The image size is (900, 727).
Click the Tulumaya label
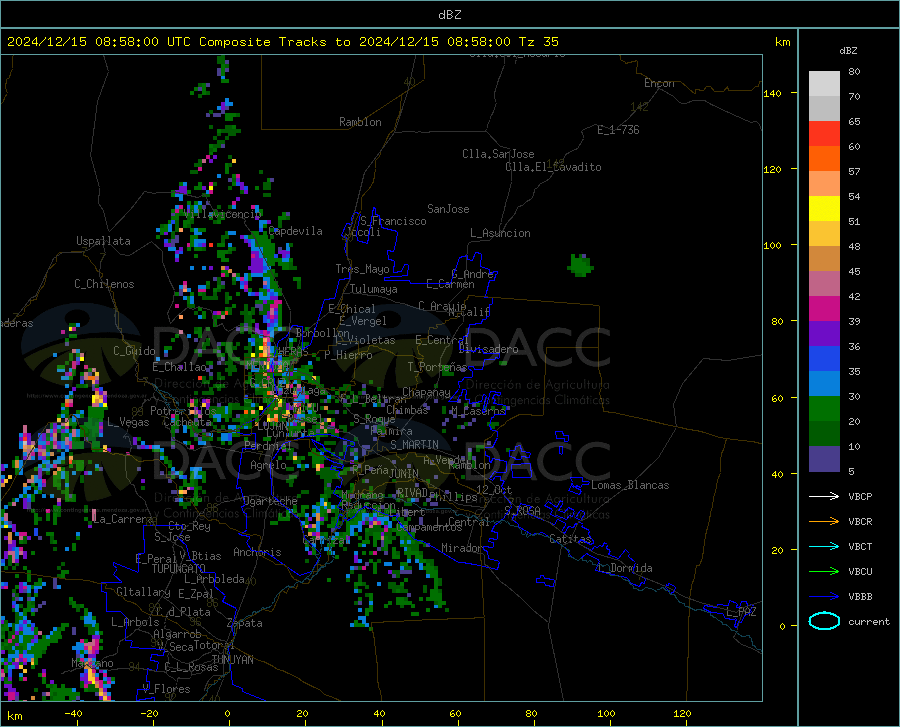374,289
